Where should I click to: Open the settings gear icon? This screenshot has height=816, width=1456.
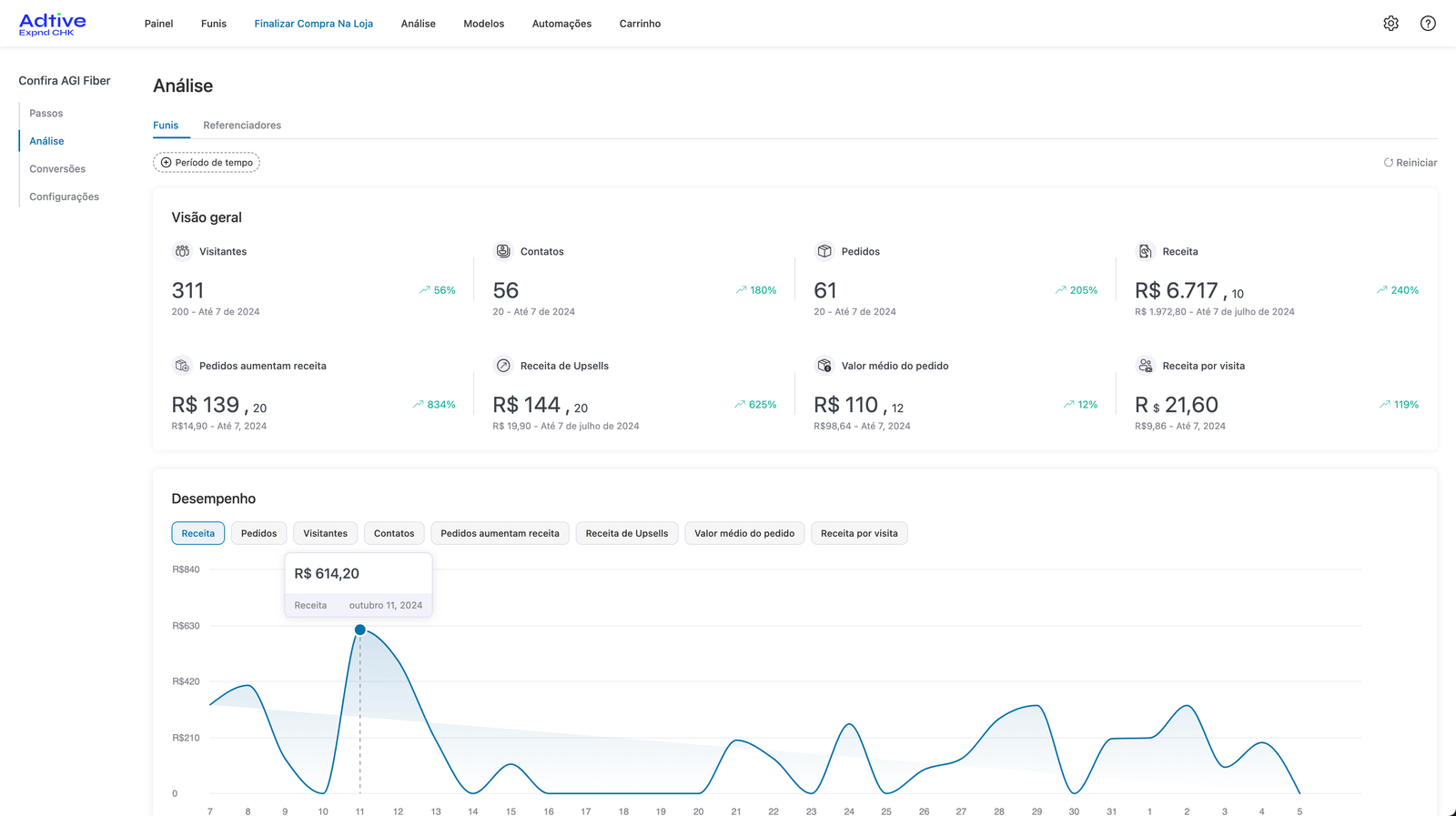1390,24
